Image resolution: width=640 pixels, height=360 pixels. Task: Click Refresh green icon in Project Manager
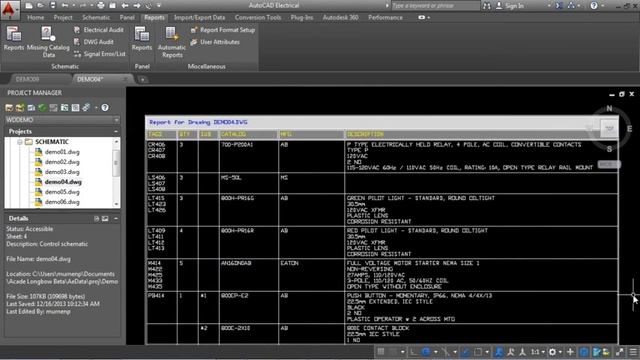42,108
